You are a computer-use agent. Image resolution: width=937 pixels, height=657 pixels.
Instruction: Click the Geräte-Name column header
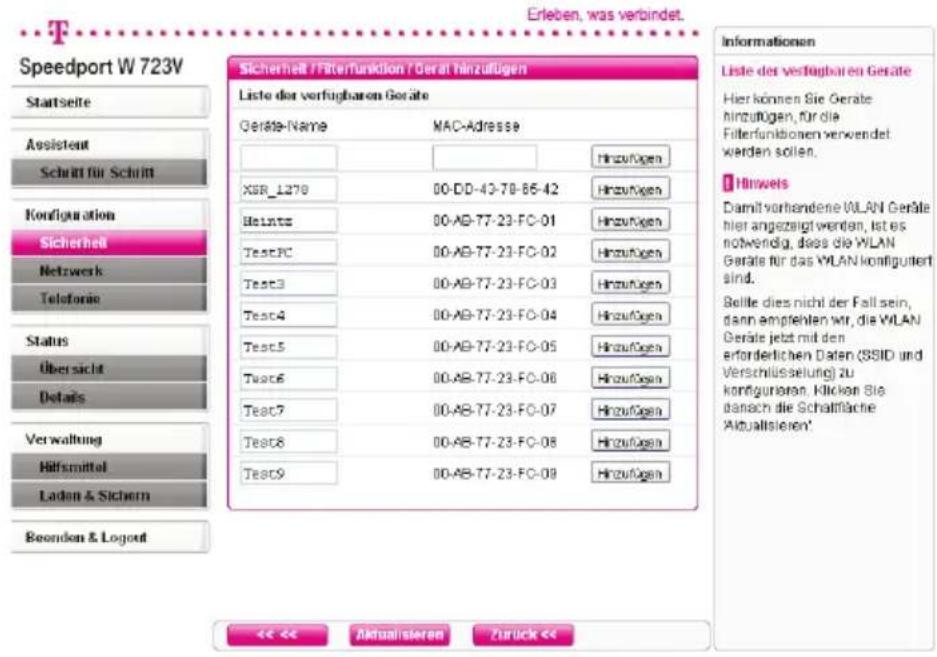coord(283,126)
